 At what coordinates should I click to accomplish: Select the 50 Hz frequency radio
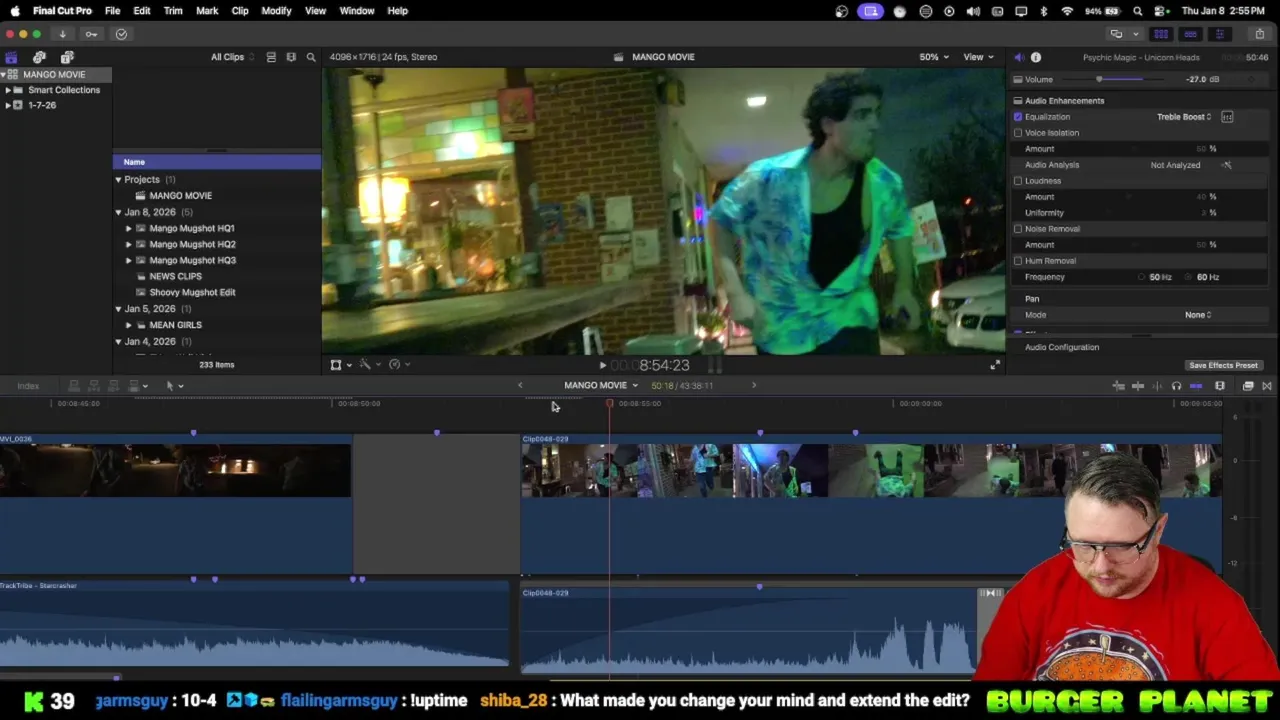click(x=1141, y=277)
